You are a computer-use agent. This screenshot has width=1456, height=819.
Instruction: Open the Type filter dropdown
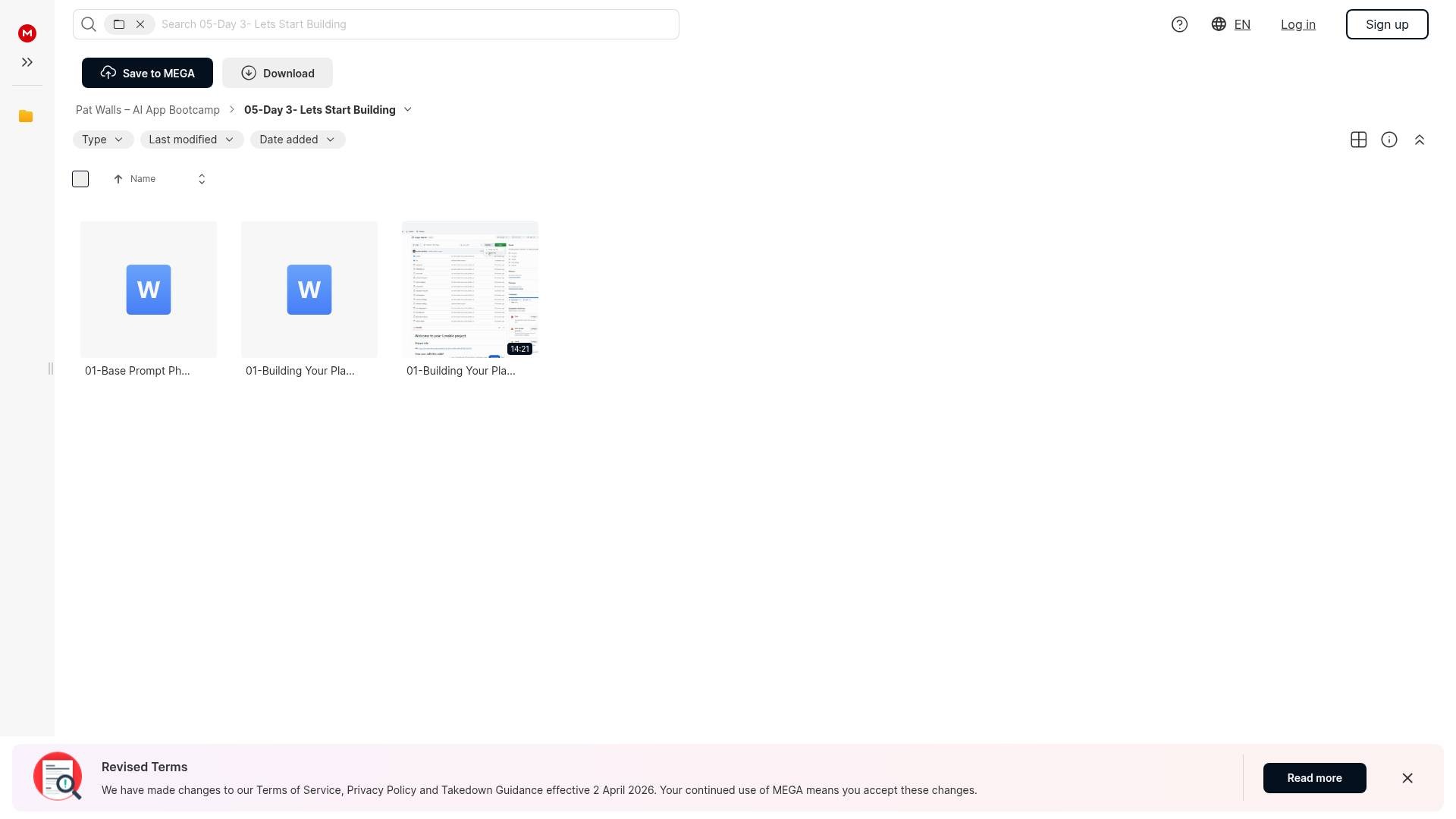(102, 140)
